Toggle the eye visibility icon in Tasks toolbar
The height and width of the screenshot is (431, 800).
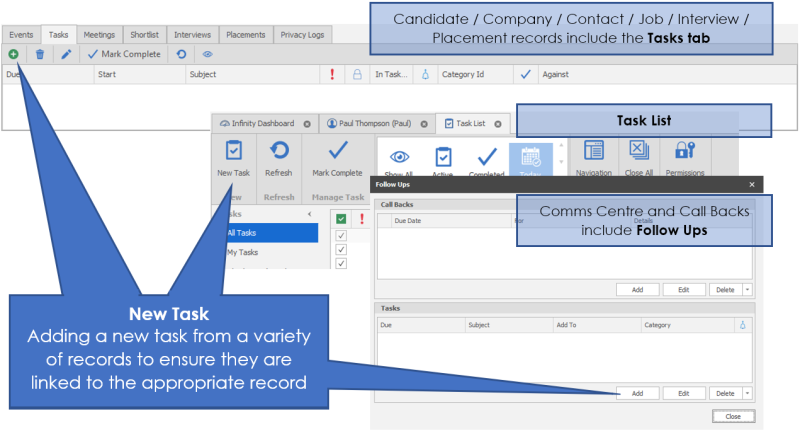point(208,54)
